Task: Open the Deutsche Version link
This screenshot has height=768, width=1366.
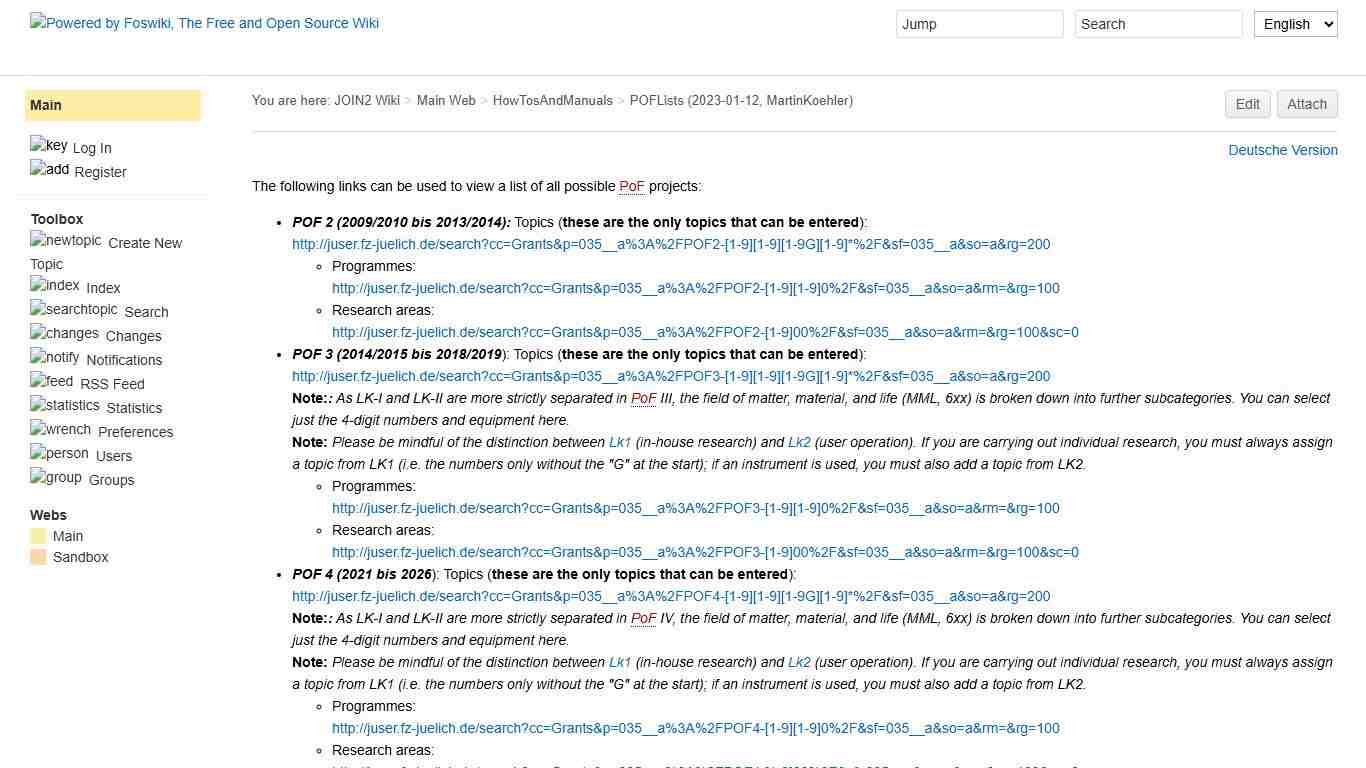Action: click(1283, 150)
